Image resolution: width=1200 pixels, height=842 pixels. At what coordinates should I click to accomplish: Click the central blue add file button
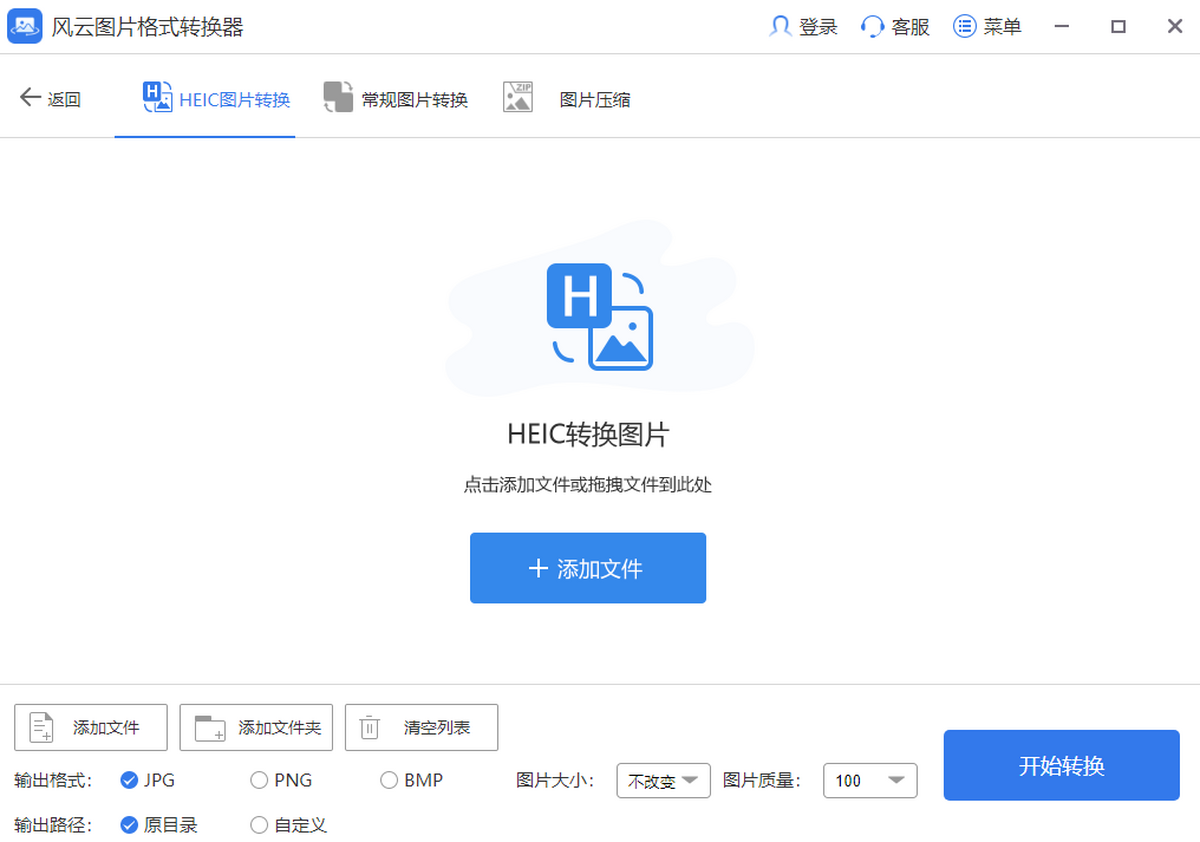click(588, 568)
